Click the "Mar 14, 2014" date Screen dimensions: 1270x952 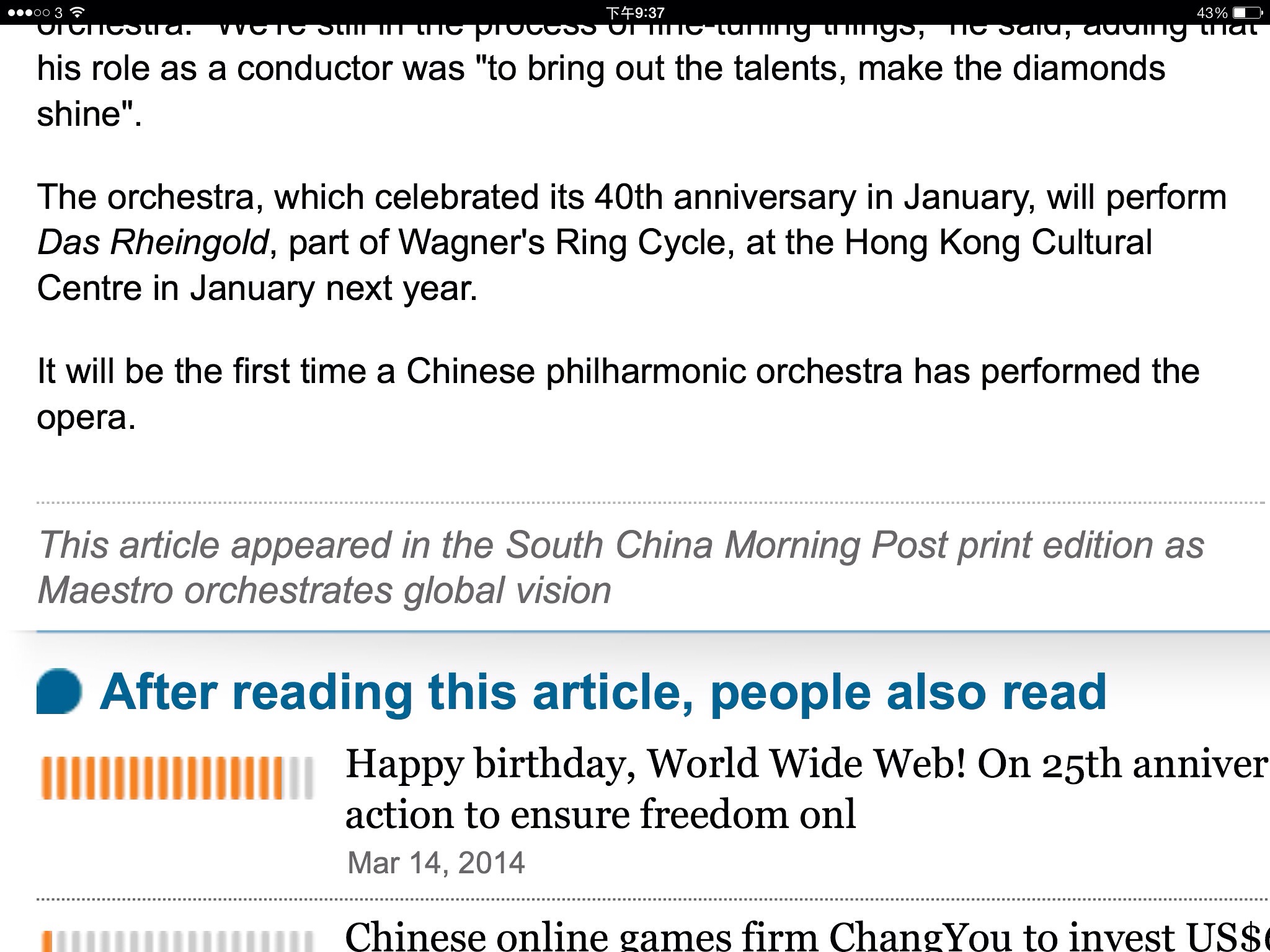coord(436,863)
